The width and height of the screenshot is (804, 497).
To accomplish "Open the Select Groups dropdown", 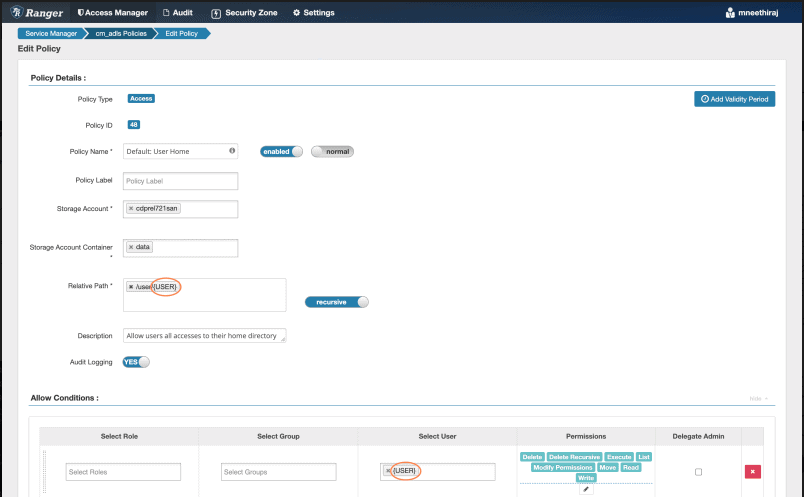I will [279, 472].
